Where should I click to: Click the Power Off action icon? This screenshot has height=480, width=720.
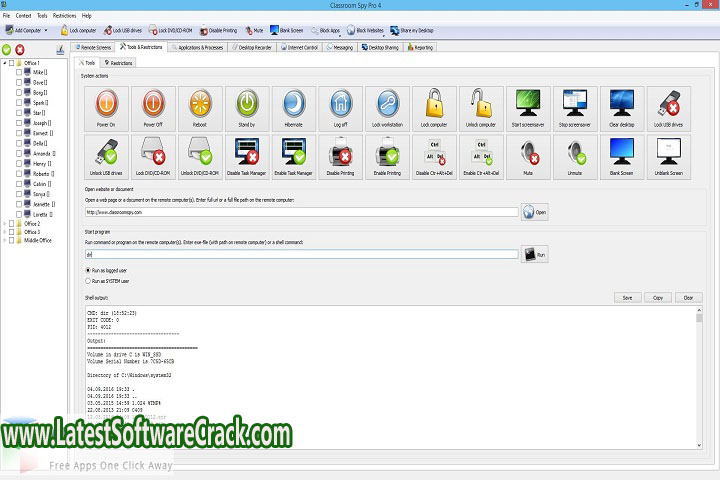[153, 108]
